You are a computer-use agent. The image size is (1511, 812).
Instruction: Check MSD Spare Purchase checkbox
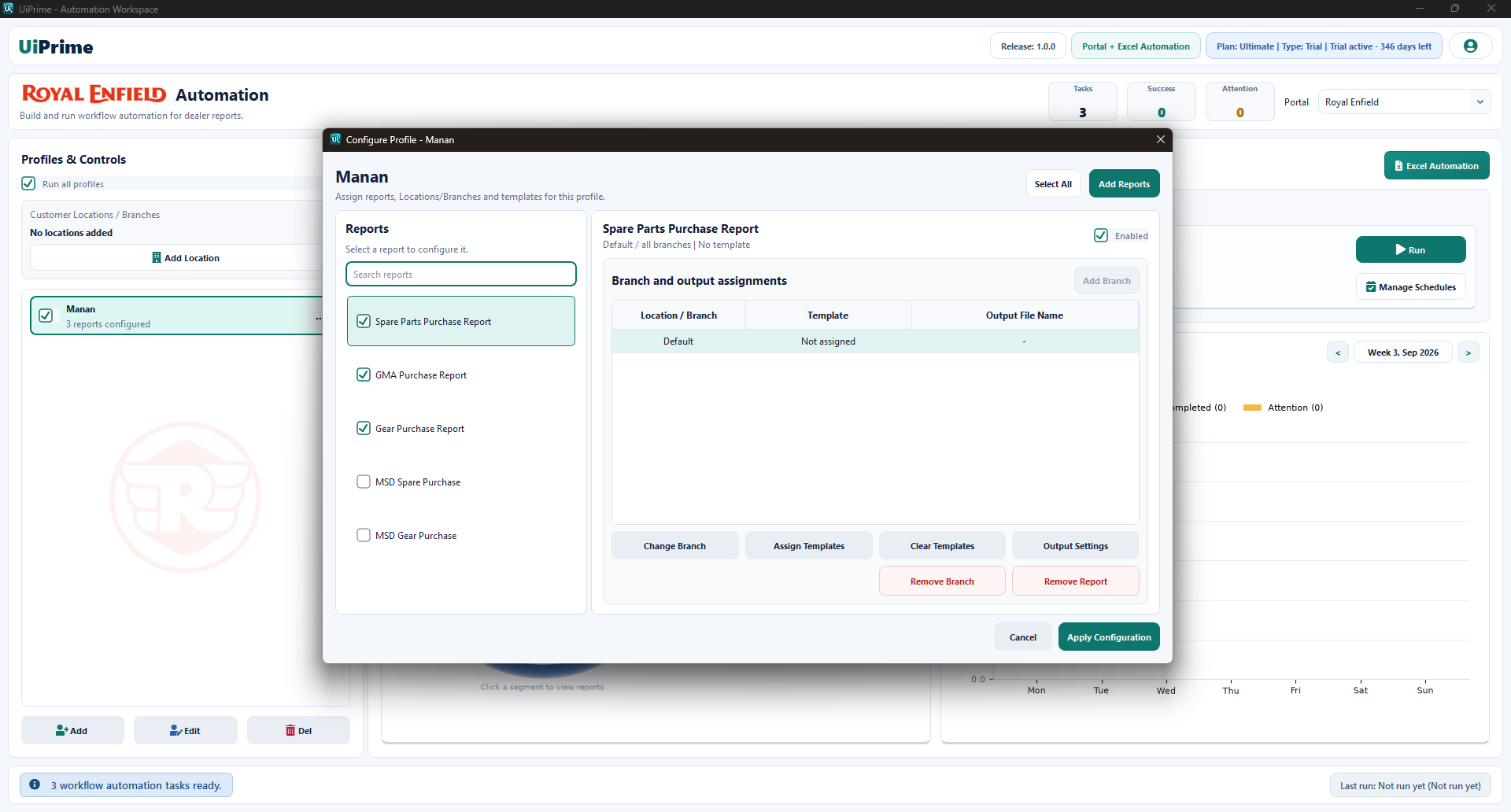click(x=364, y=482)
